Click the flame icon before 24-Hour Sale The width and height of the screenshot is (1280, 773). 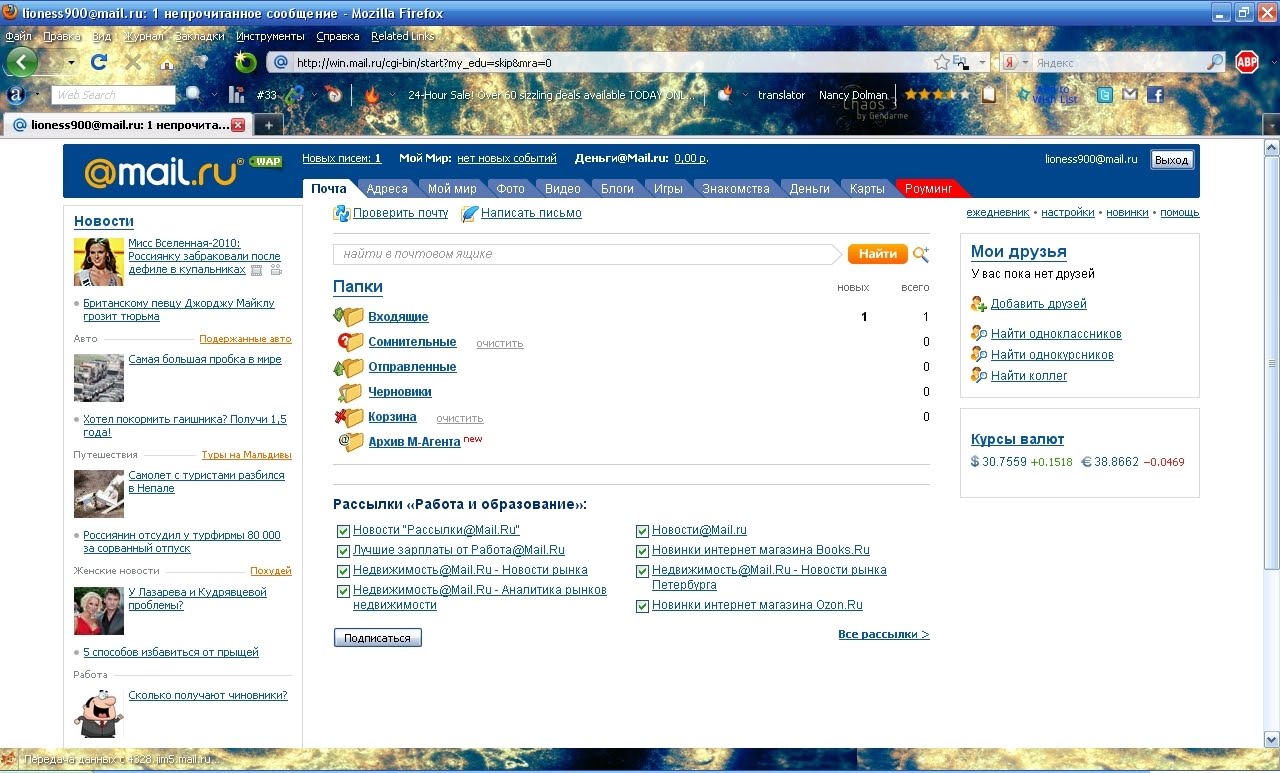pyautogui.click(x=372, y=95)
